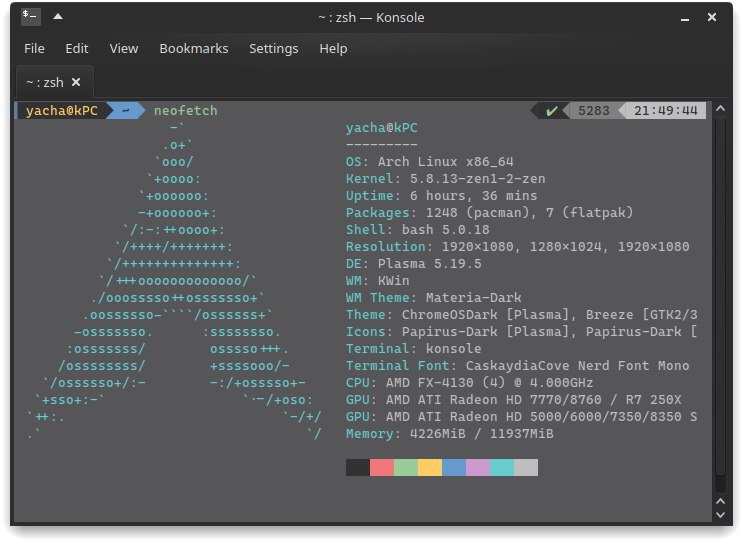Click the 'Icons: Papirus-Dark [Plasma]' line
Image resolution: width=743 pixels, height=540 pixels.
click(x=522, y=332)
